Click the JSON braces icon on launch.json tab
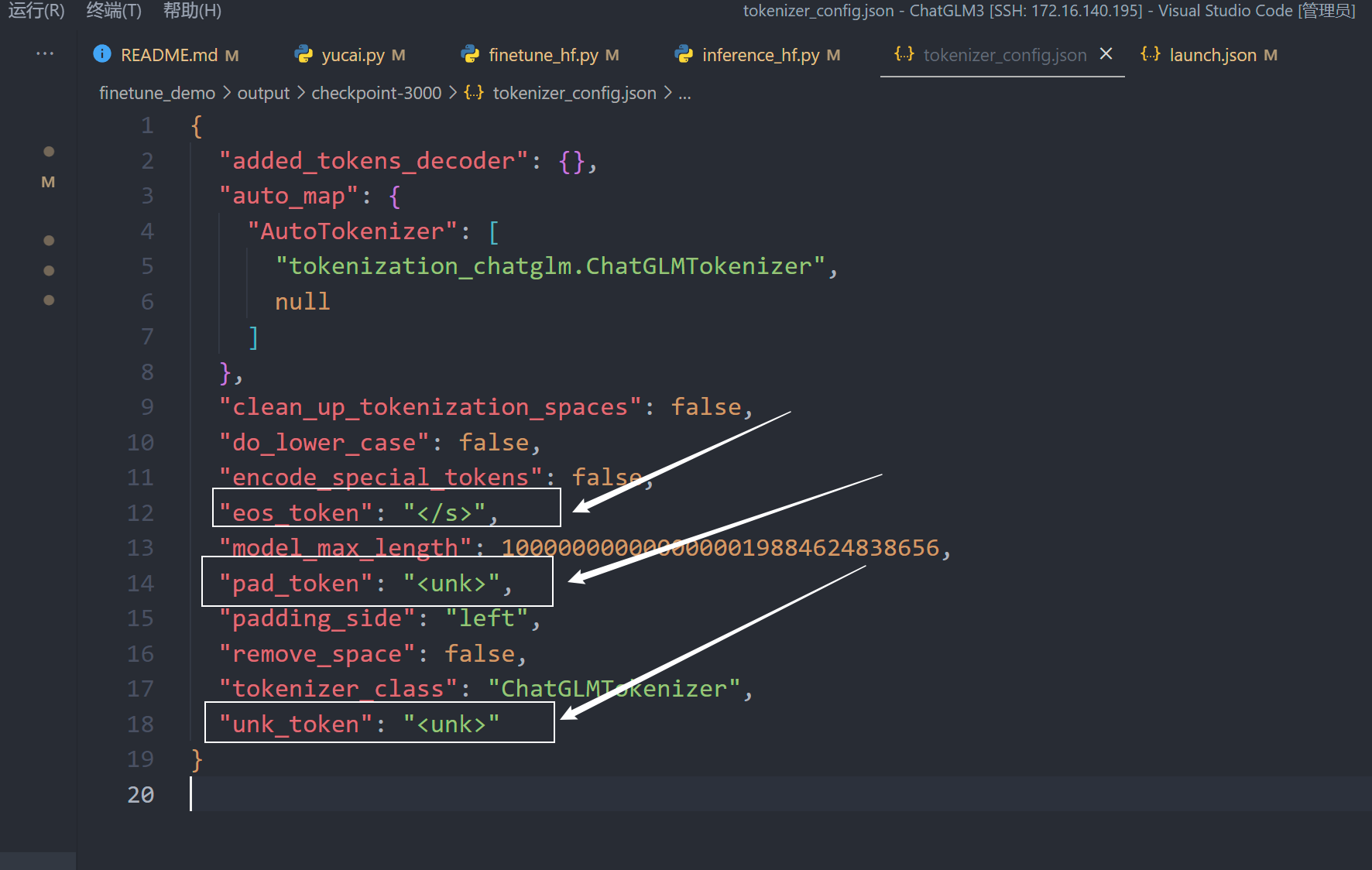1372x870 pixels. click(1151, 53)
